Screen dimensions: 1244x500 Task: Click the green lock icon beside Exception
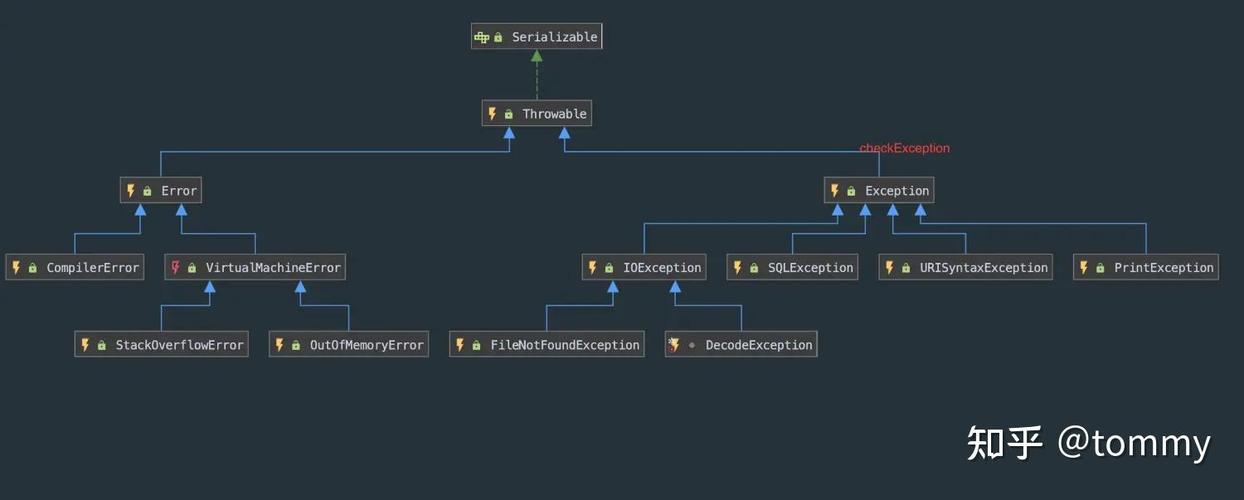[851, 191]
